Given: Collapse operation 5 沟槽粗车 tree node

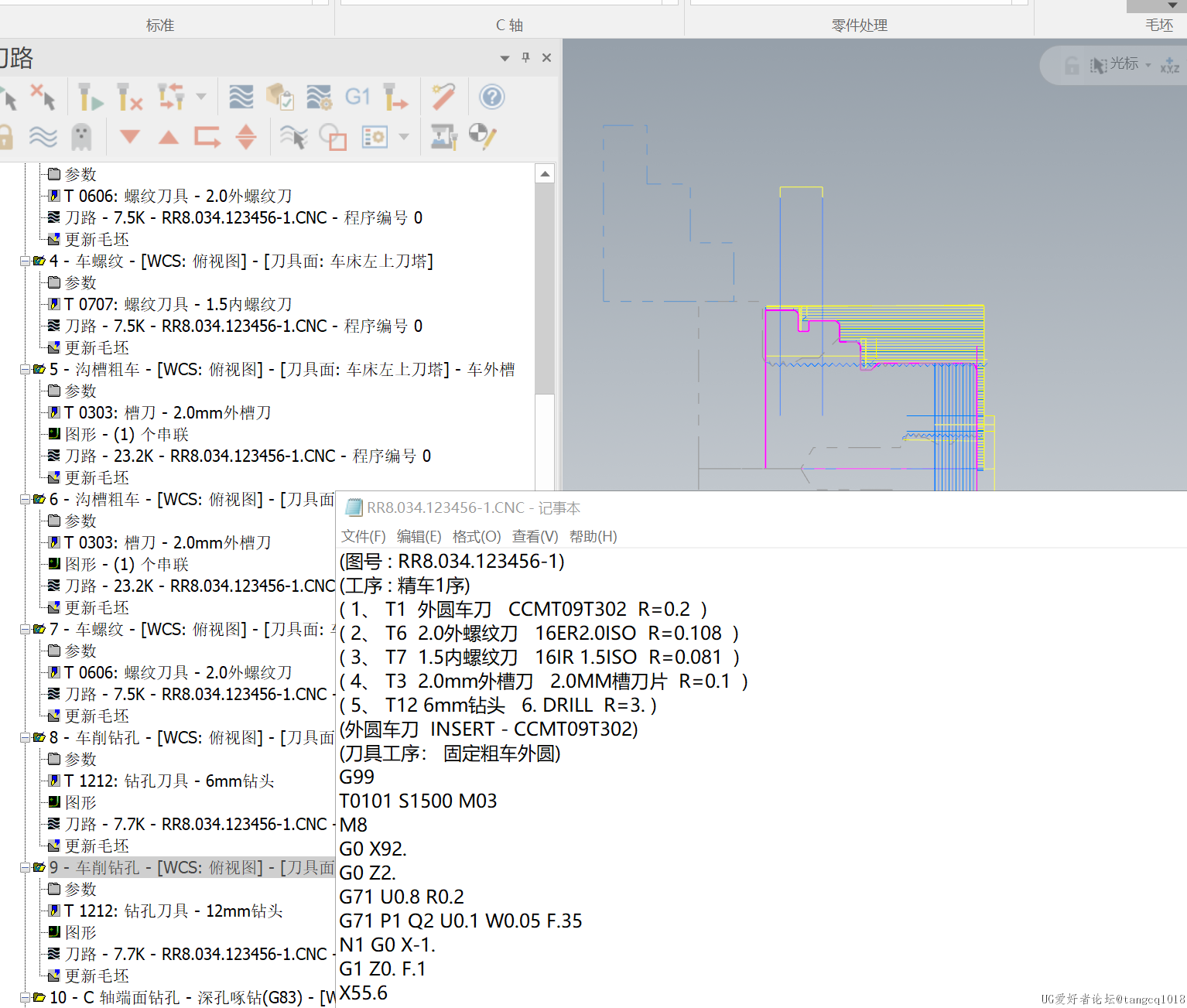Looking at the screenshot, I should pos(25,370).
